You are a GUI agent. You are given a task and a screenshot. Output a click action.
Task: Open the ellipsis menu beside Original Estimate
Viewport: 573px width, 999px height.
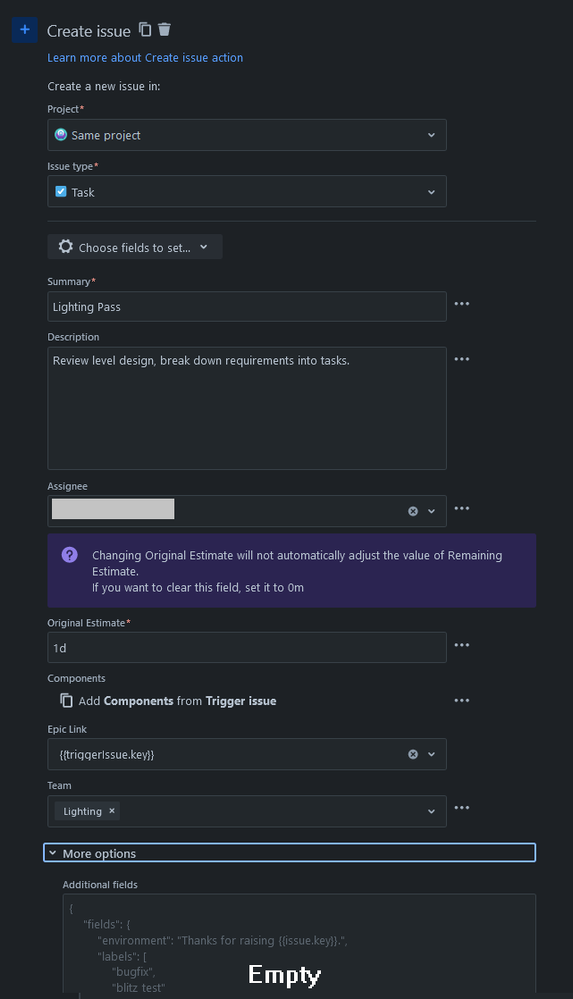click(x=461, y=645)
